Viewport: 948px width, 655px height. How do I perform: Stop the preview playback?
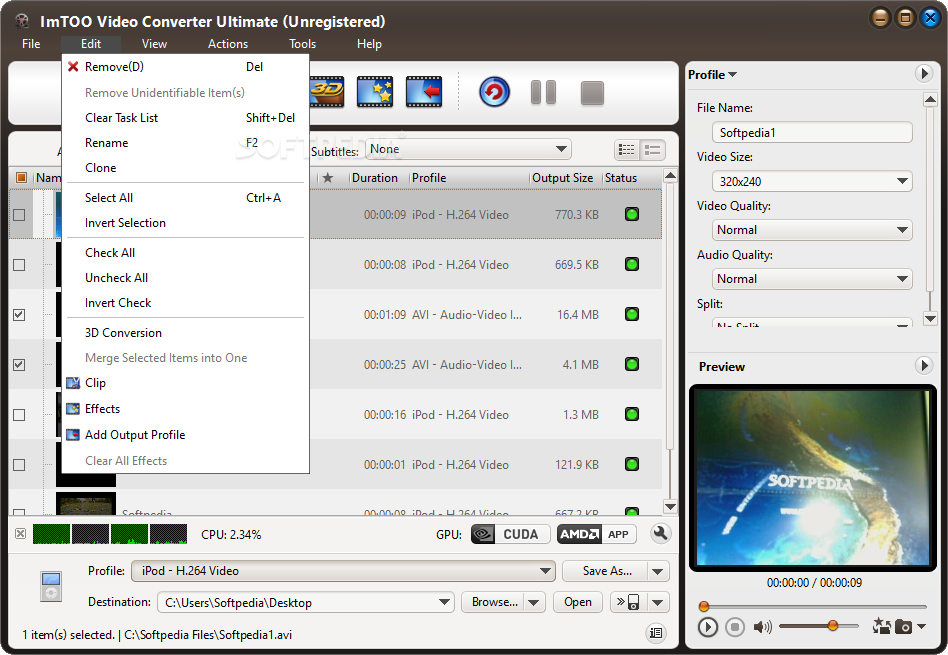tap(735, 627)
